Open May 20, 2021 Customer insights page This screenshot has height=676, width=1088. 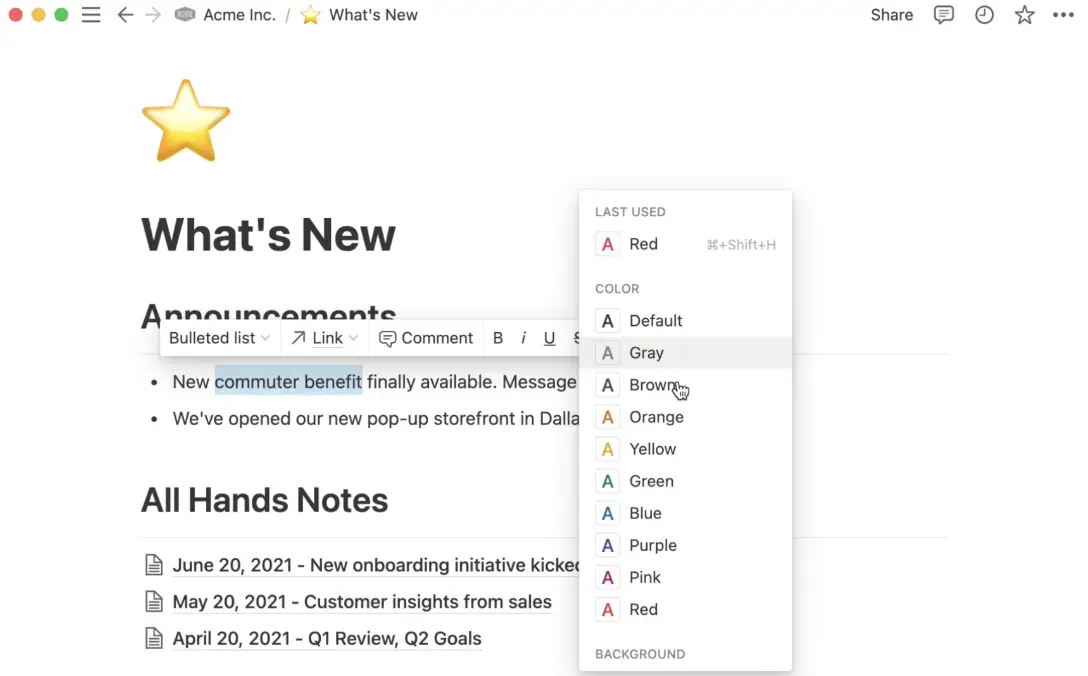(362, 602)
